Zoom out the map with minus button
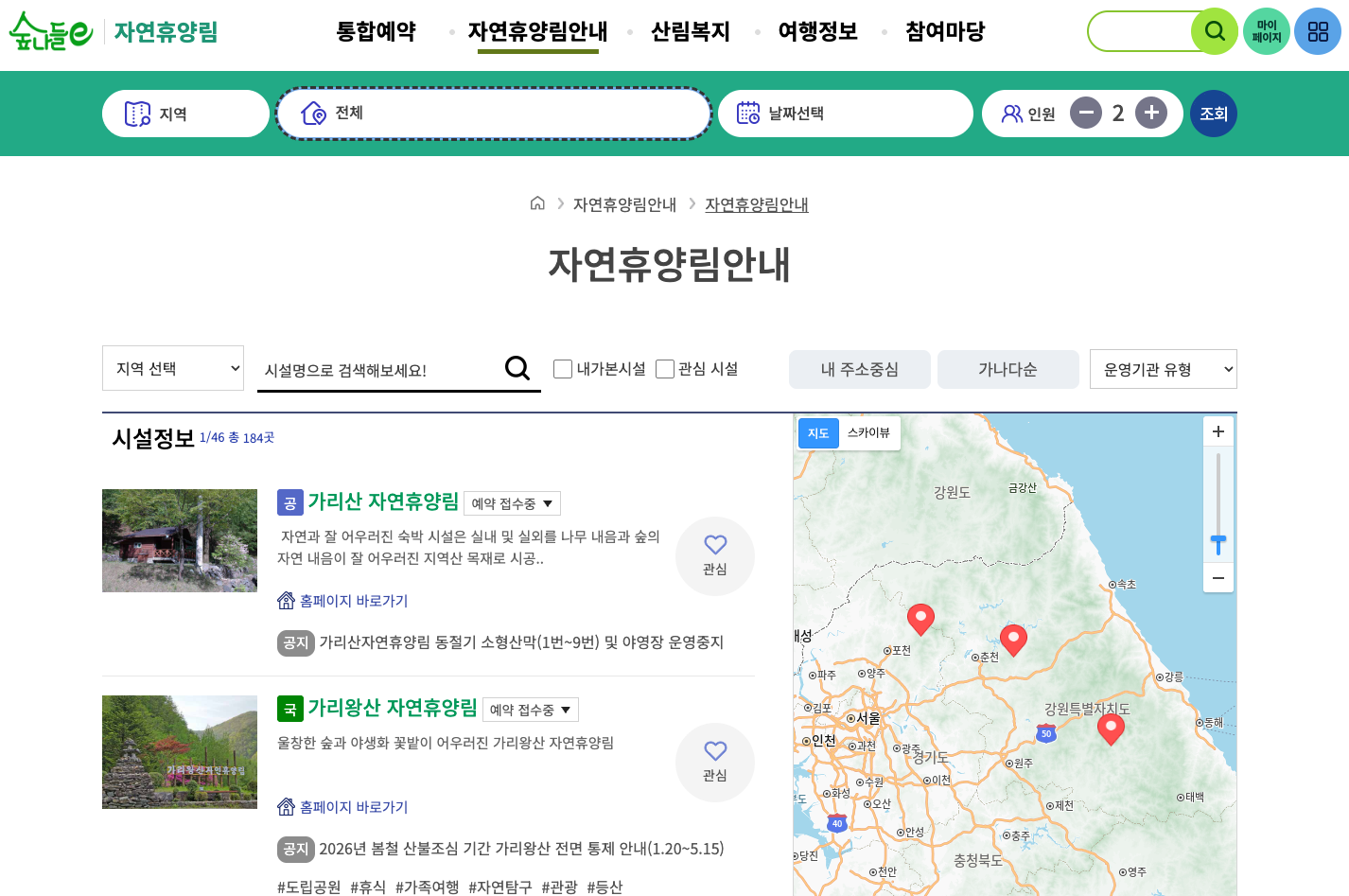1349x896 pixels. pos(1218,578)
